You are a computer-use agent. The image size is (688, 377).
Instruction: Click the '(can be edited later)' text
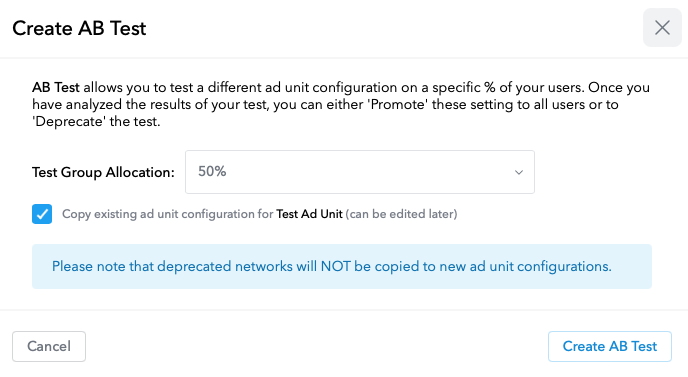[401, 214]
